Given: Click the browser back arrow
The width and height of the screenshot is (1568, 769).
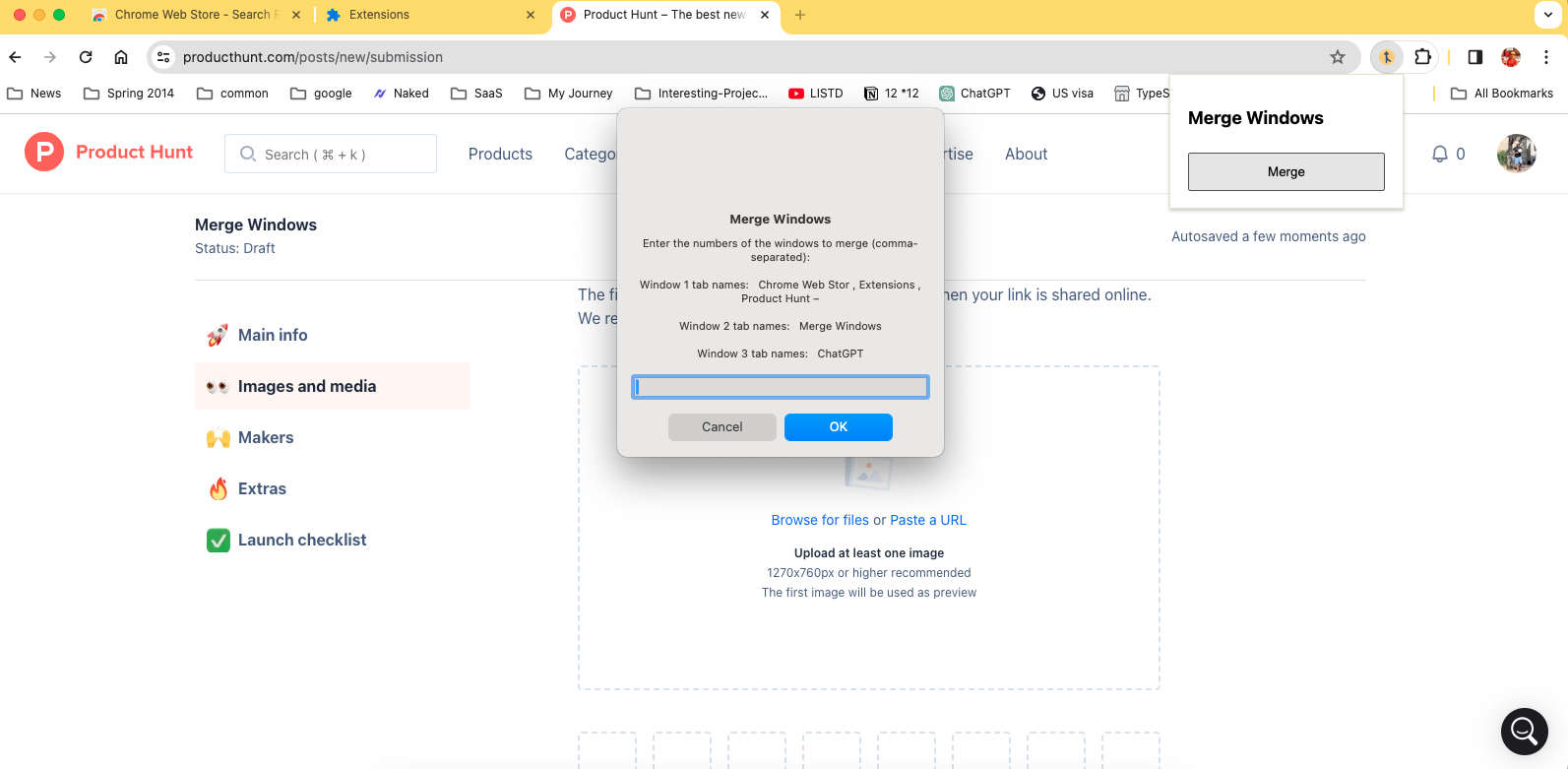Looking at the screenshot, I should tap(16, 57).
